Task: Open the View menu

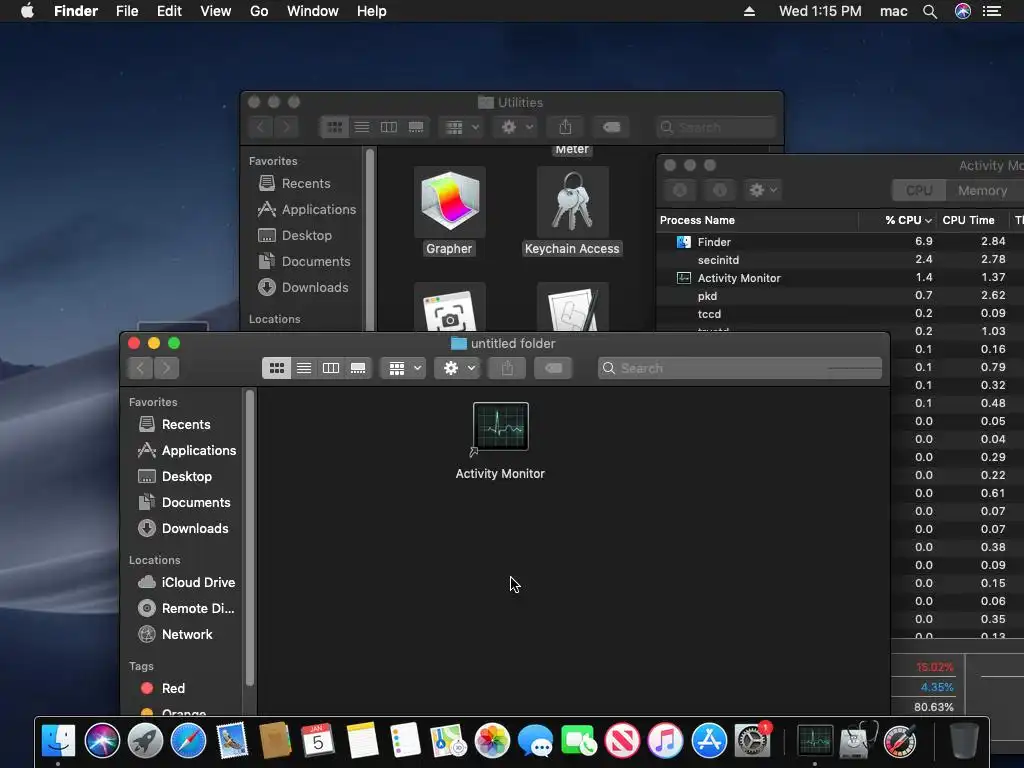Action: click(216, 11)
